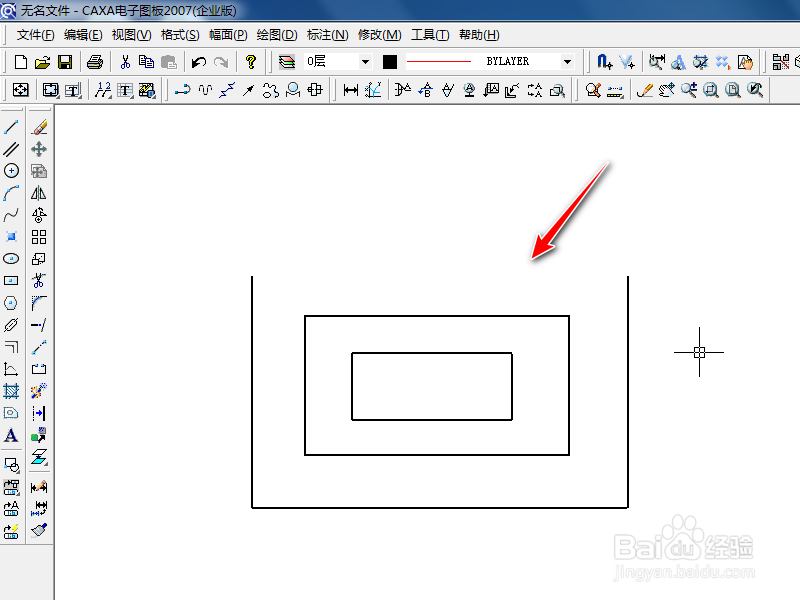Viewport: 800px width, 600px height.
Task: Select the Array tool
Action: pyautogui.click(x=39, y=237)
